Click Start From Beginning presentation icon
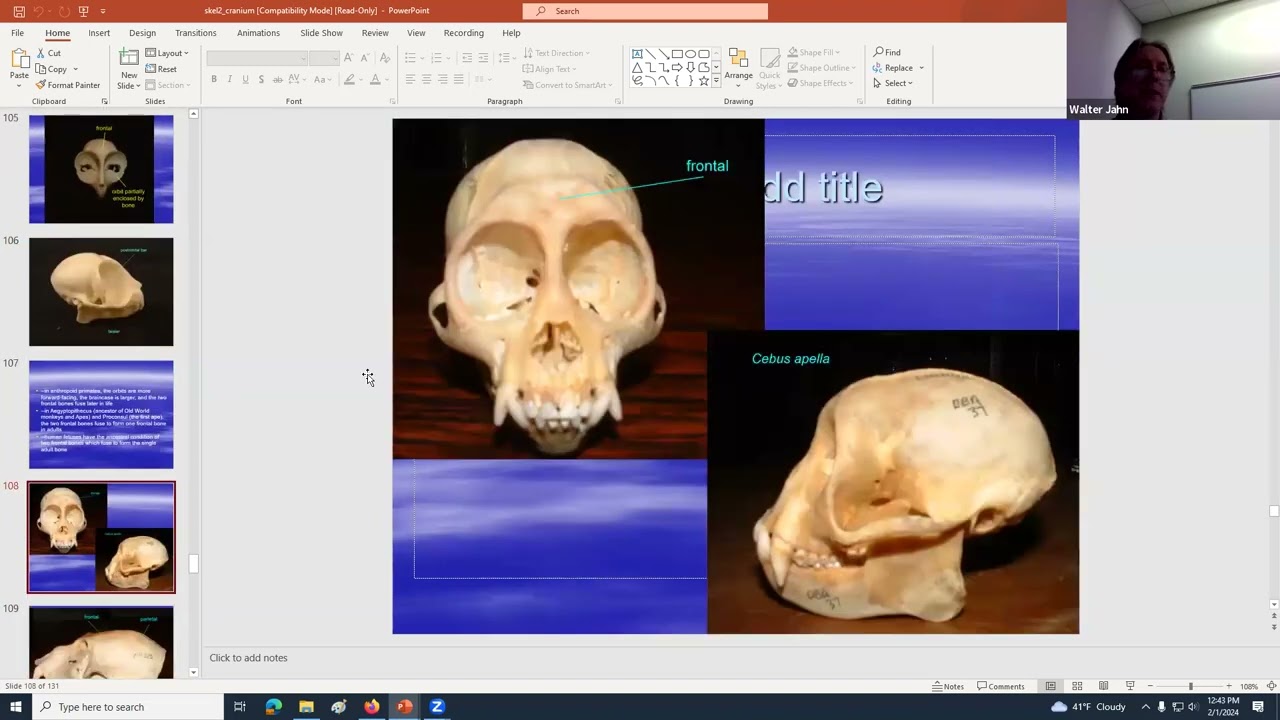 (x=84, y=11)
